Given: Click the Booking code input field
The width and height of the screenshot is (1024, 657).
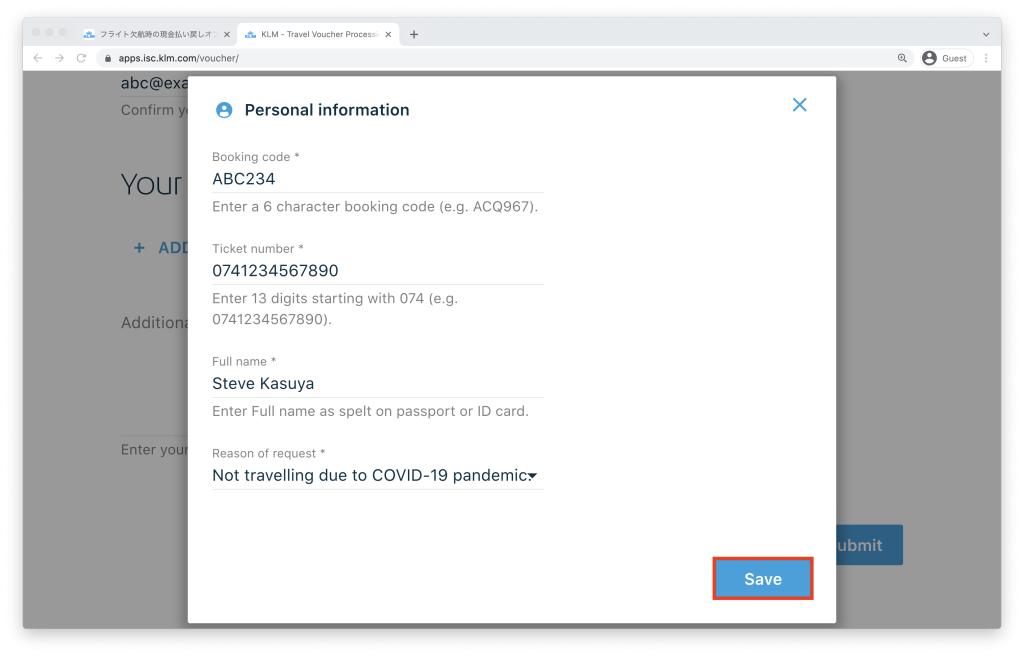Looking at the screenshot, I should coord(377,179).
